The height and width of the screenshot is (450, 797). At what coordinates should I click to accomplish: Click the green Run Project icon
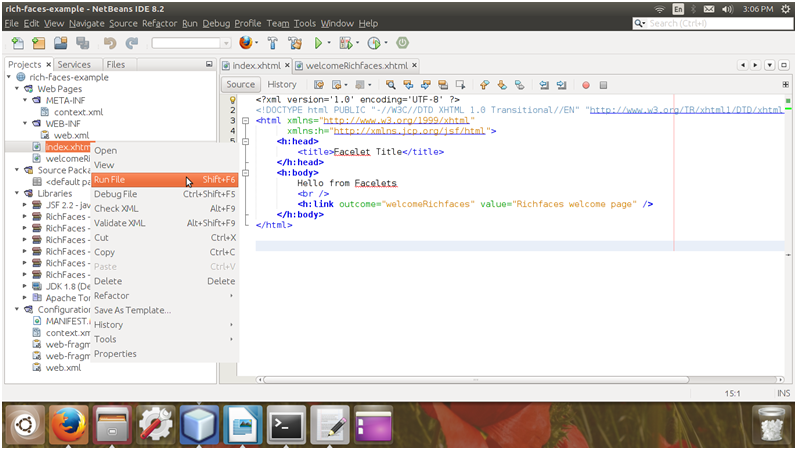pos(318,43)
